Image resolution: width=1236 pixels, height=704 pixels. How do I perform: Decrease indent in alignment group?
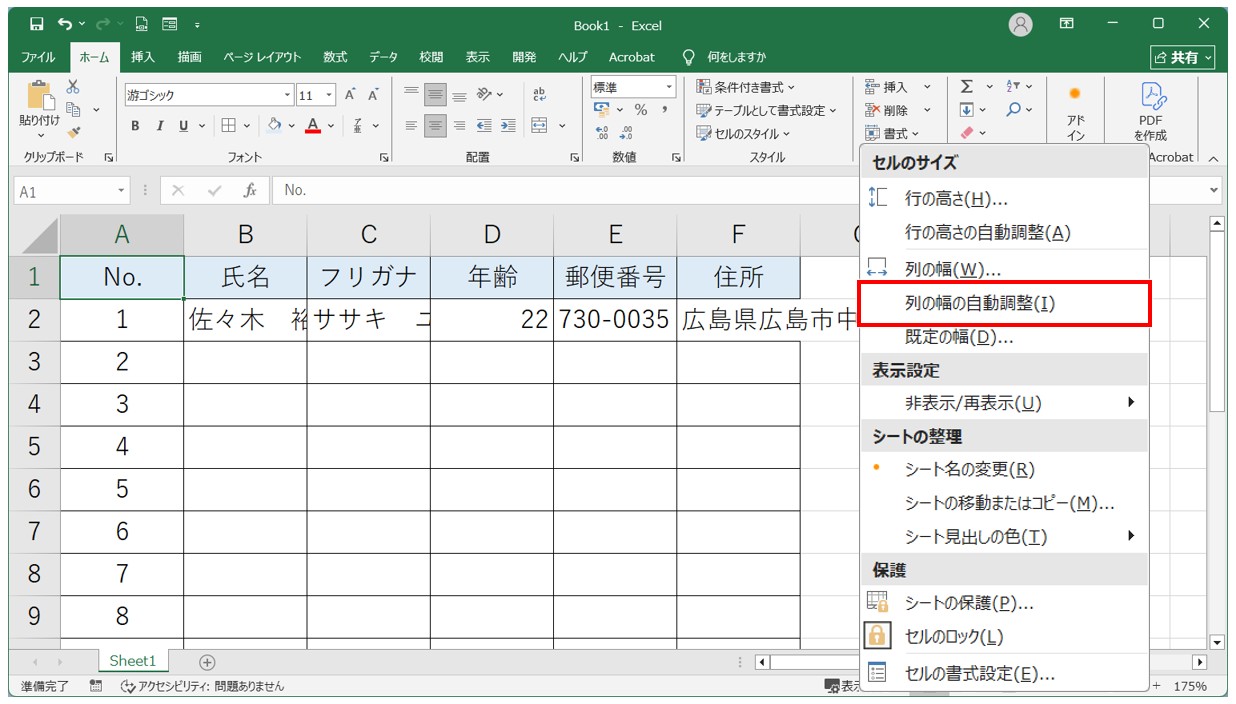[x=485, y=126]
